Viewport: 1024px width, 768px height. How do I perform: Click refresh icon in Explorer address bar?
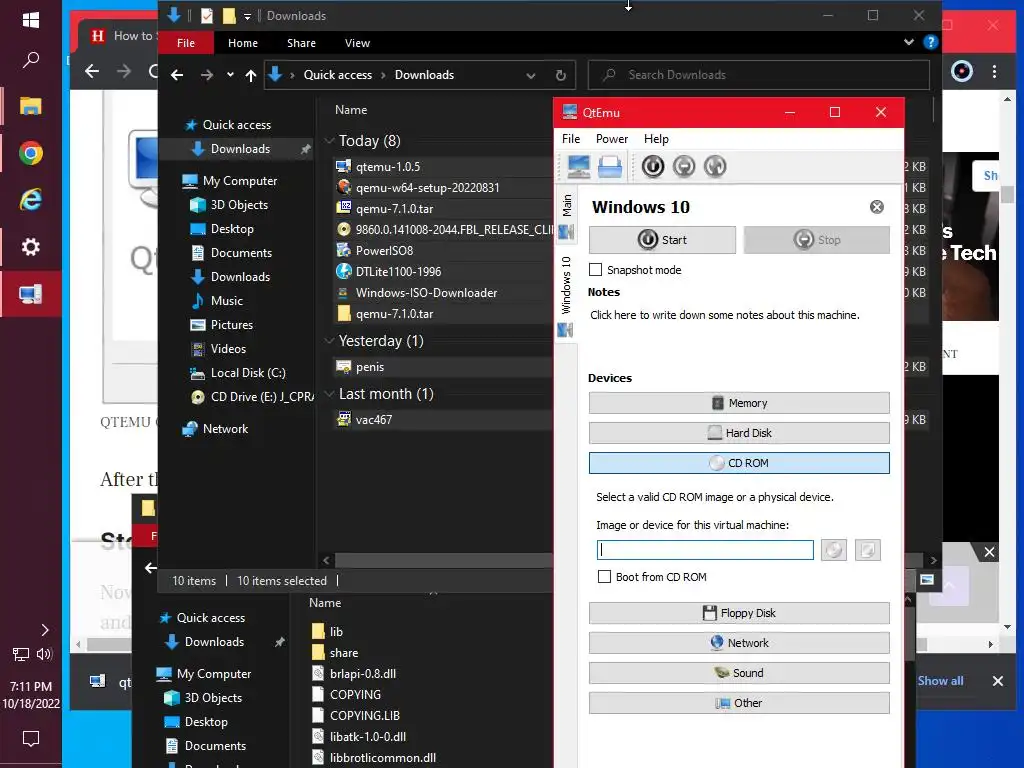pos(560,75)
